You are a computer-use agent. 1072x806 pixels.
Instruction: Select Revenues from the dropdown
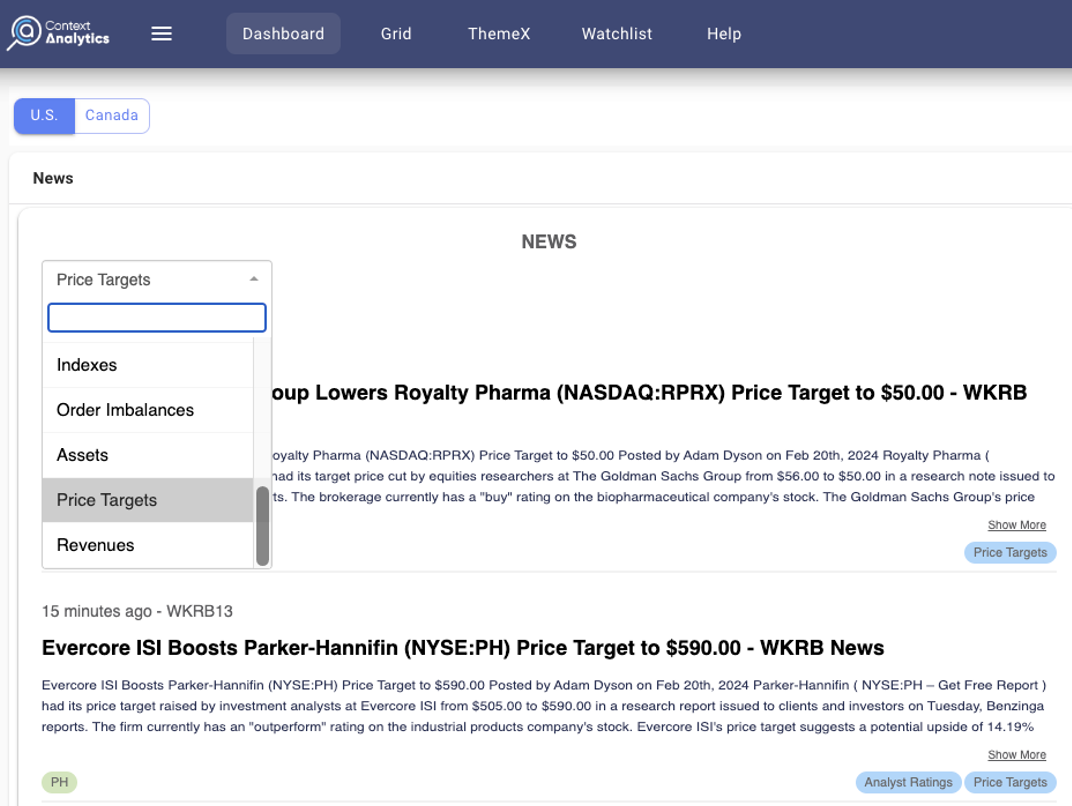pyautogui.click(x=95, y=545)
